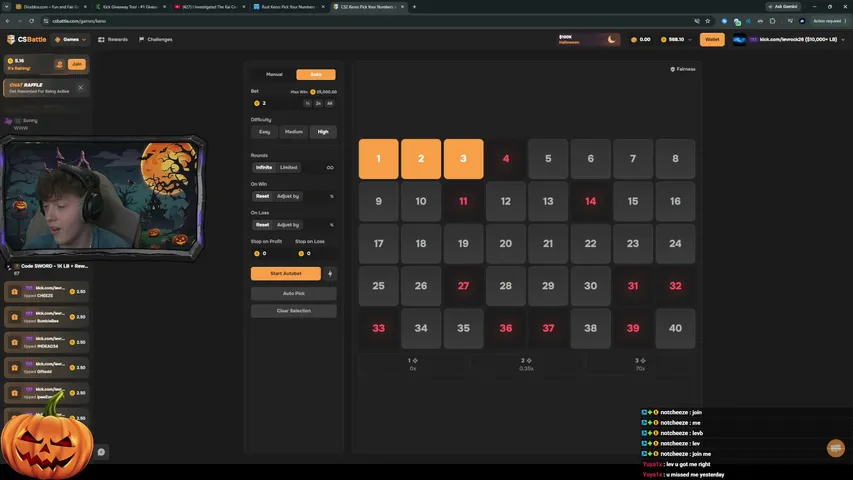Switch to Auto betting mode
This screenshot has width=853, height=480.
click(x=316, y=74)
